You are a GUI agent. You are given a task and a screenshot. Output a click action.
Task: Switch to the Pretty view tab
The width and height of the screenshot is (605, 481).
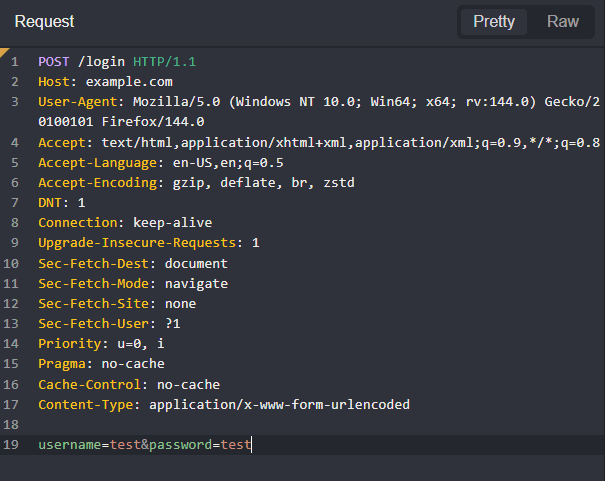coord(494,22)
